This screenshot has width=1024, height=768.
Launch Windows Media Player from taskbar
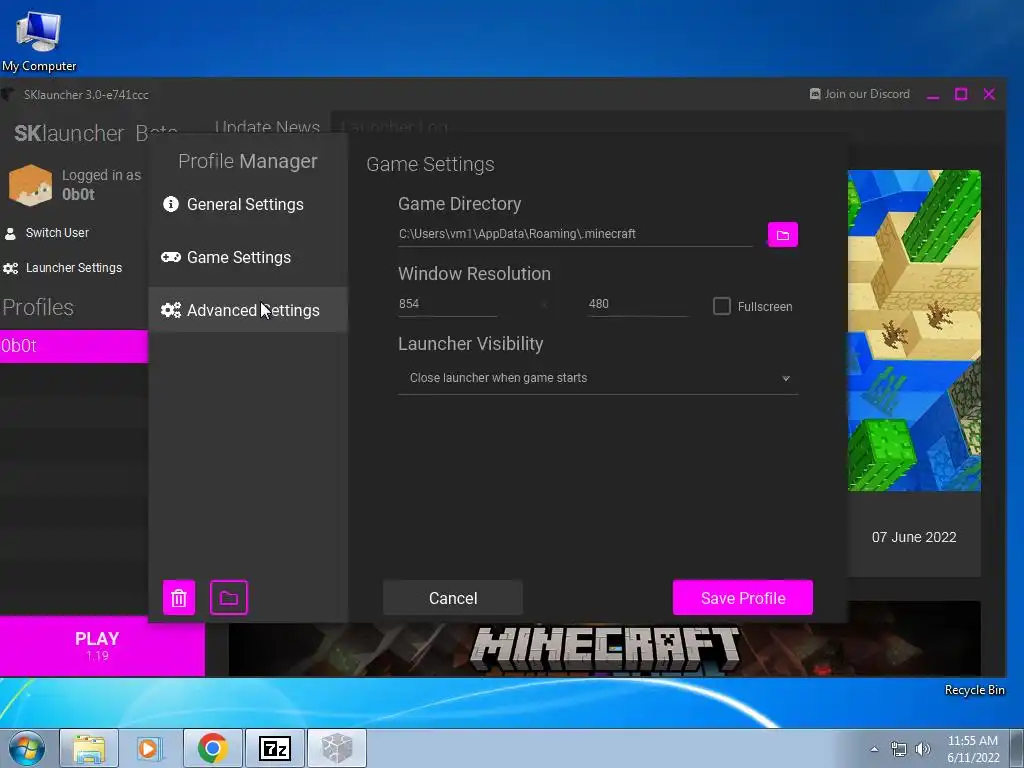(149, 748)
